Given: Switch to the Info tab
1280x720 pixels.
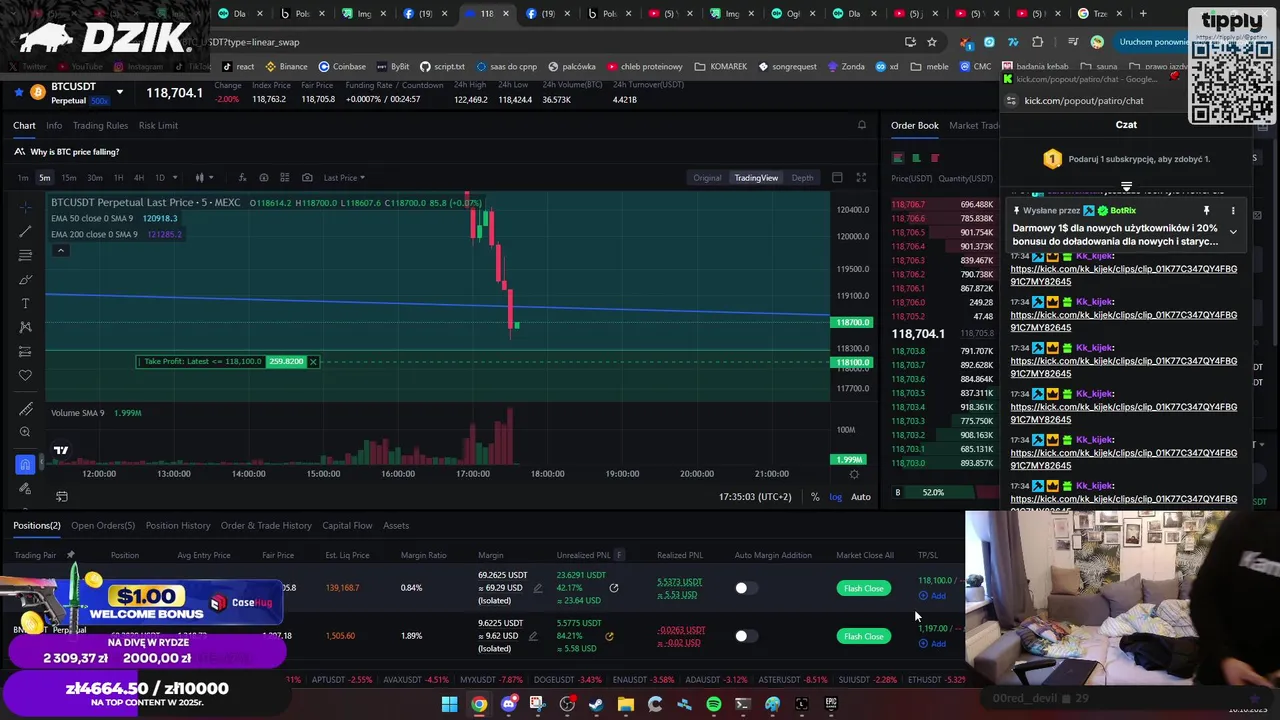Looking at the screenshot, I should [x=54, y=125].
